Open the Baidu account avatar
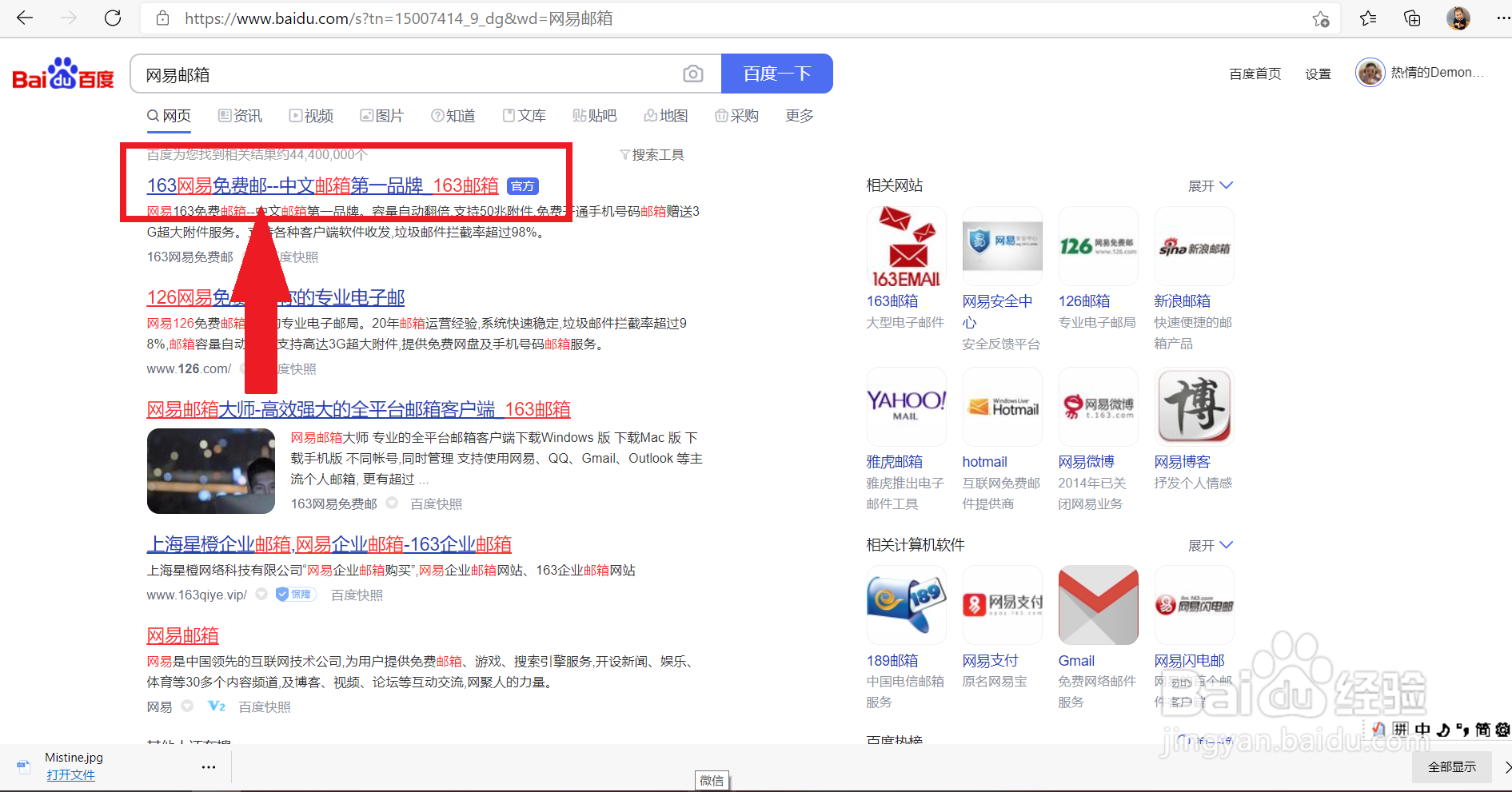 tap(1370, 73)
